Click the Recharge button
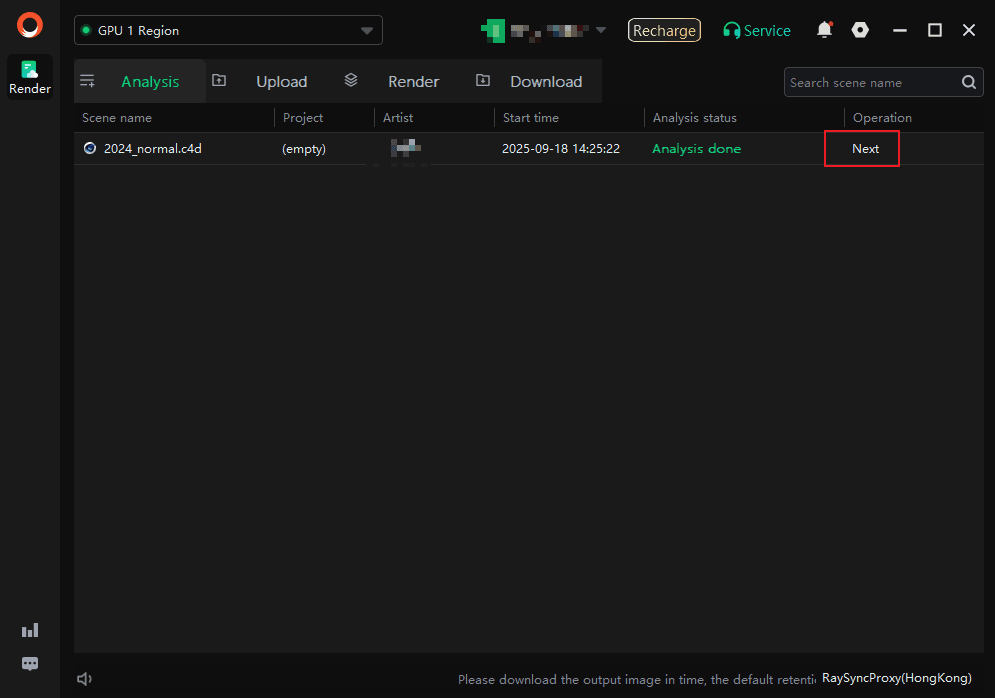This screenshot has width=995, height=698. pyautogui.click(x=664, y=31)
